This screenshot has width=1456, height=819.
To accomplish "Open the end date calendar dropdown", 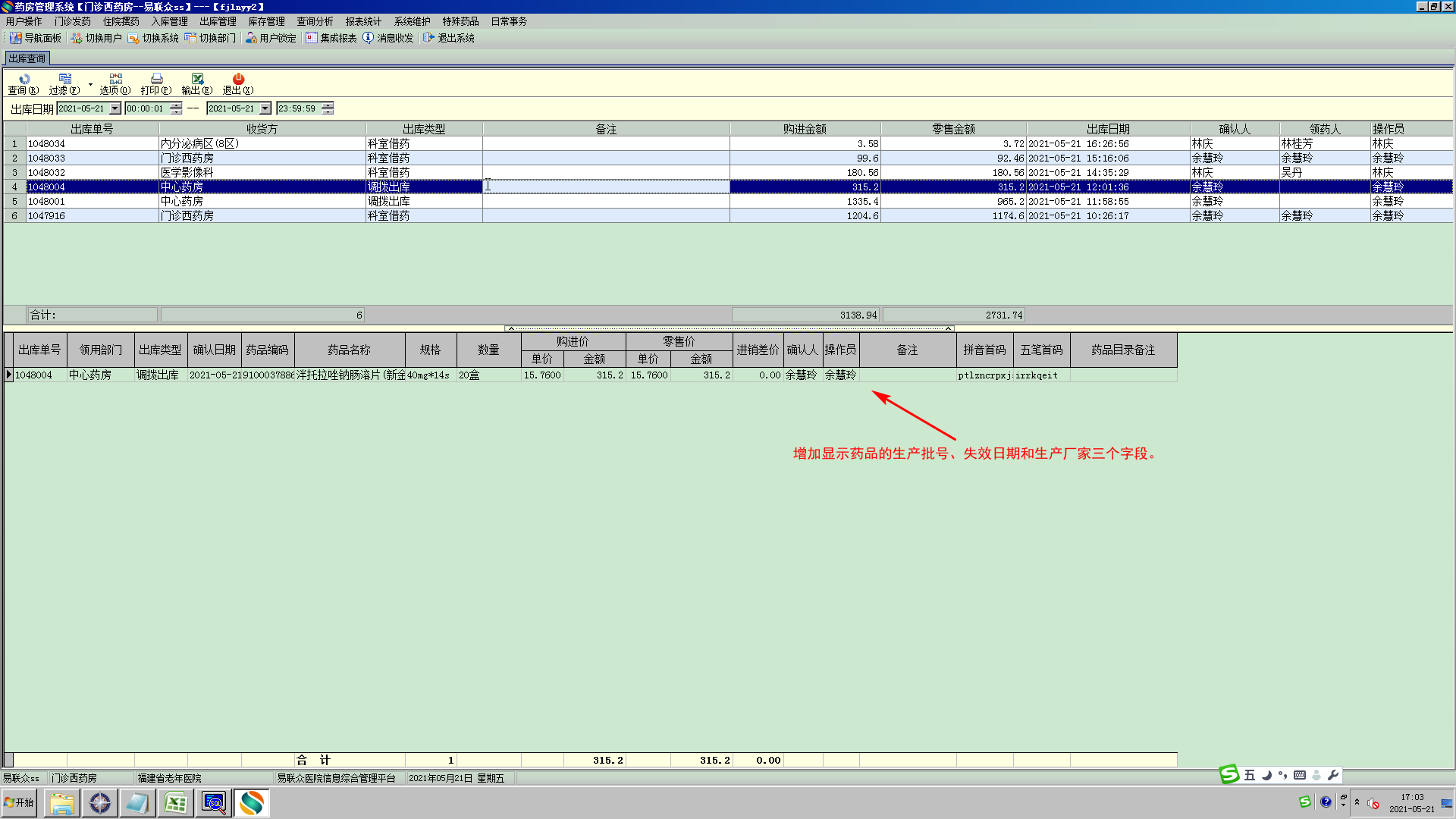I will [x=265, y=108].
